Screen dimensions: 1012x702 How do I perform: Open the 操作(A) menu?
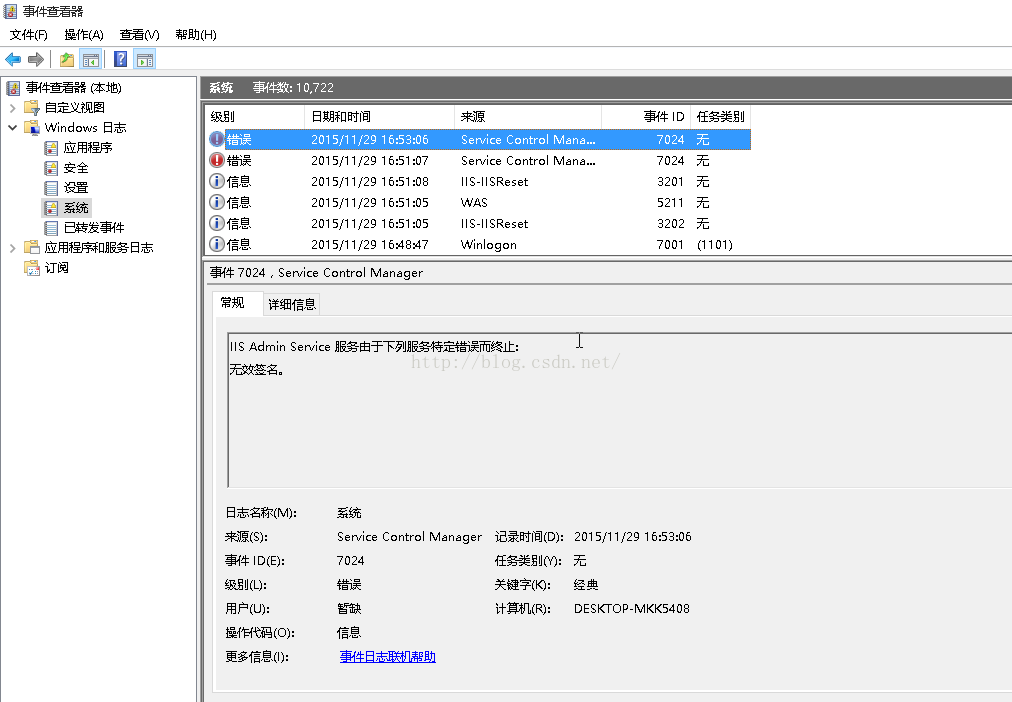[84, 35]
